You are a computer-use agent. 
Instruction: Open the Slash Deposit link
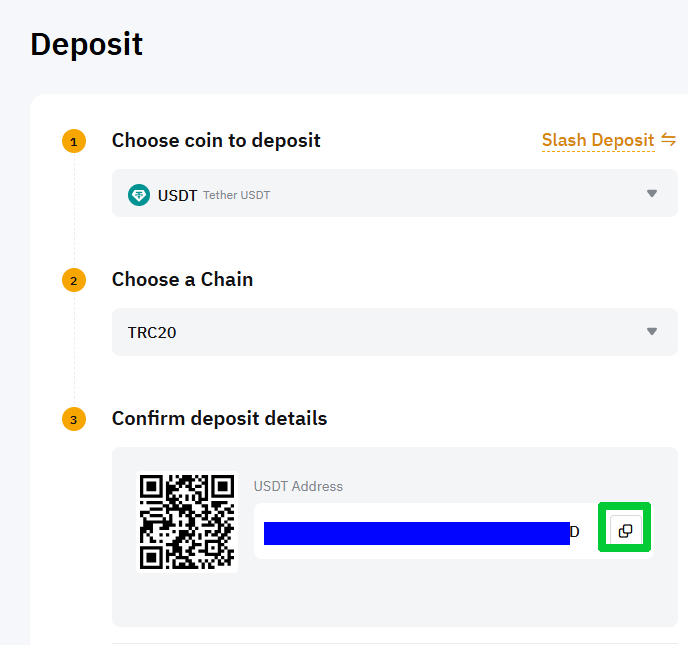pos(598,140)
